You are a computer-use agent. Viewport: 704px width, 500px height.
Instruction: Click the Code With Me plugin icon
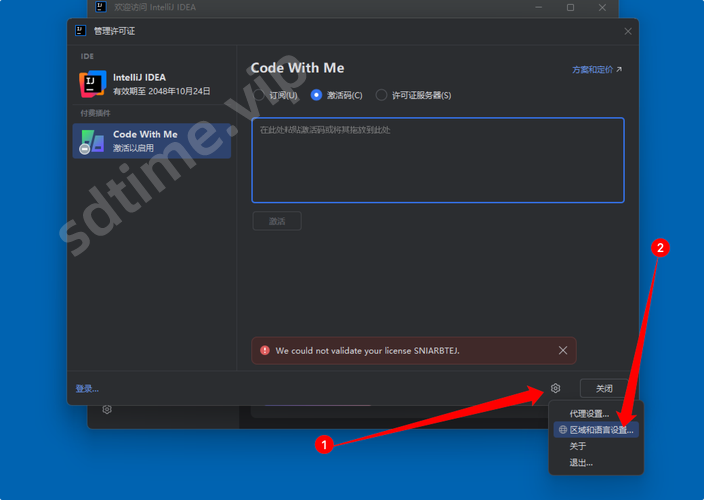(92, 141)
